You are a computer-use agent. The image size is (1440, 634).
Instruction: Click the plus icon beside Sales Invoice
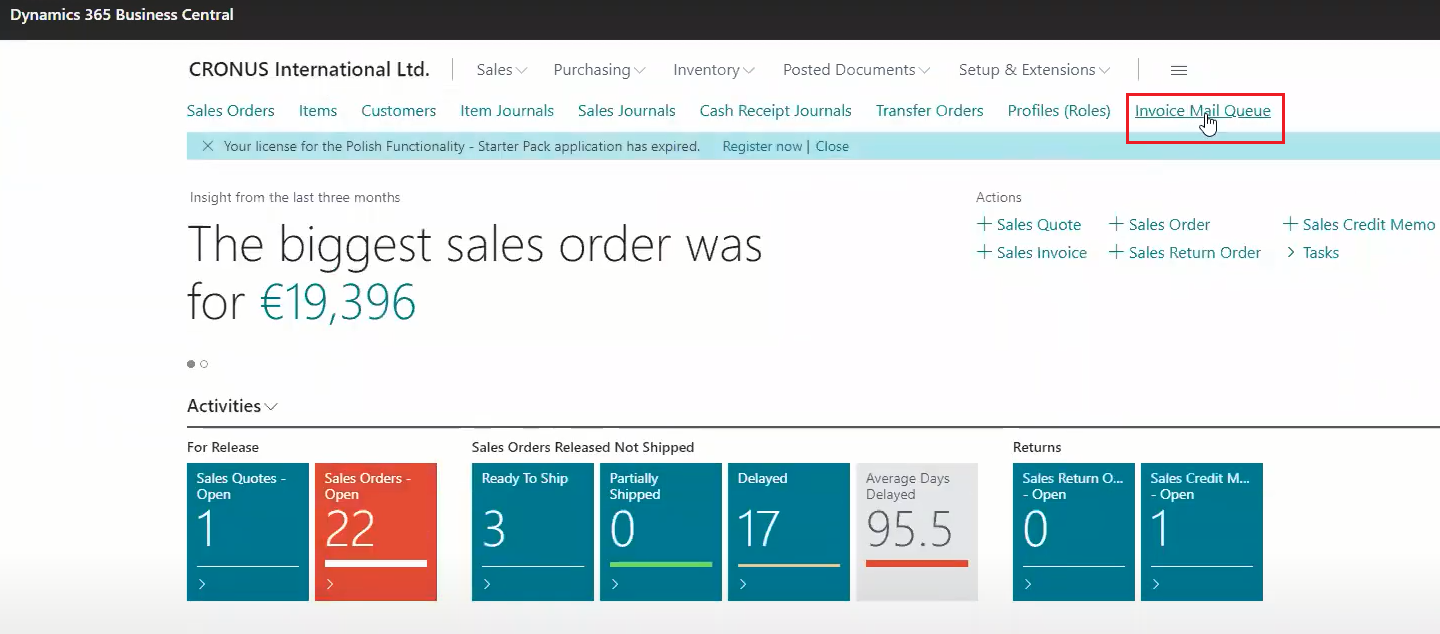tap(984, 252)
